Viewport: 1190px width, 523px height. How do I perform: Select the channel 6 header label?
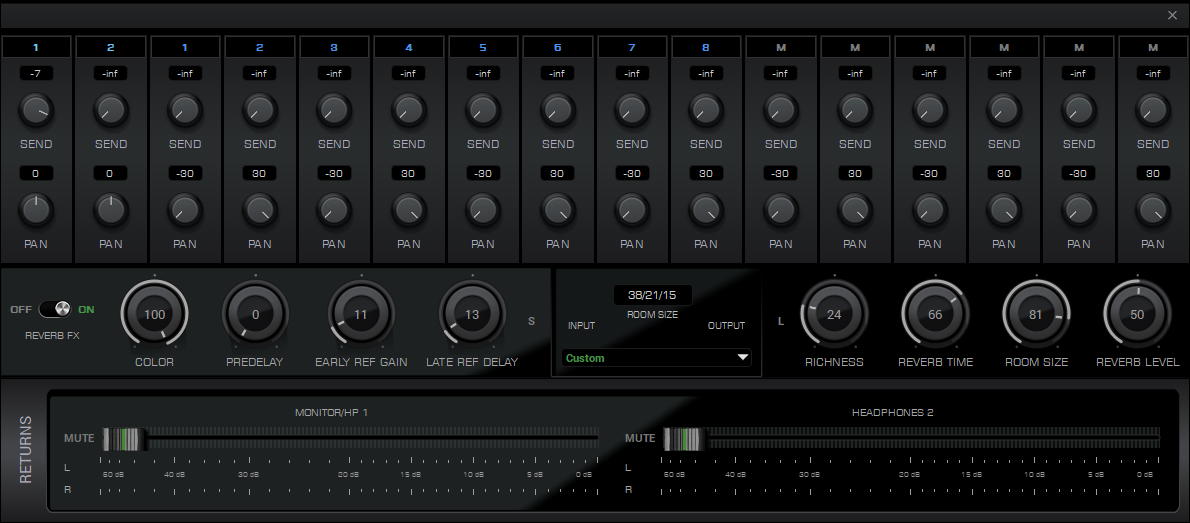click(557, 47)
